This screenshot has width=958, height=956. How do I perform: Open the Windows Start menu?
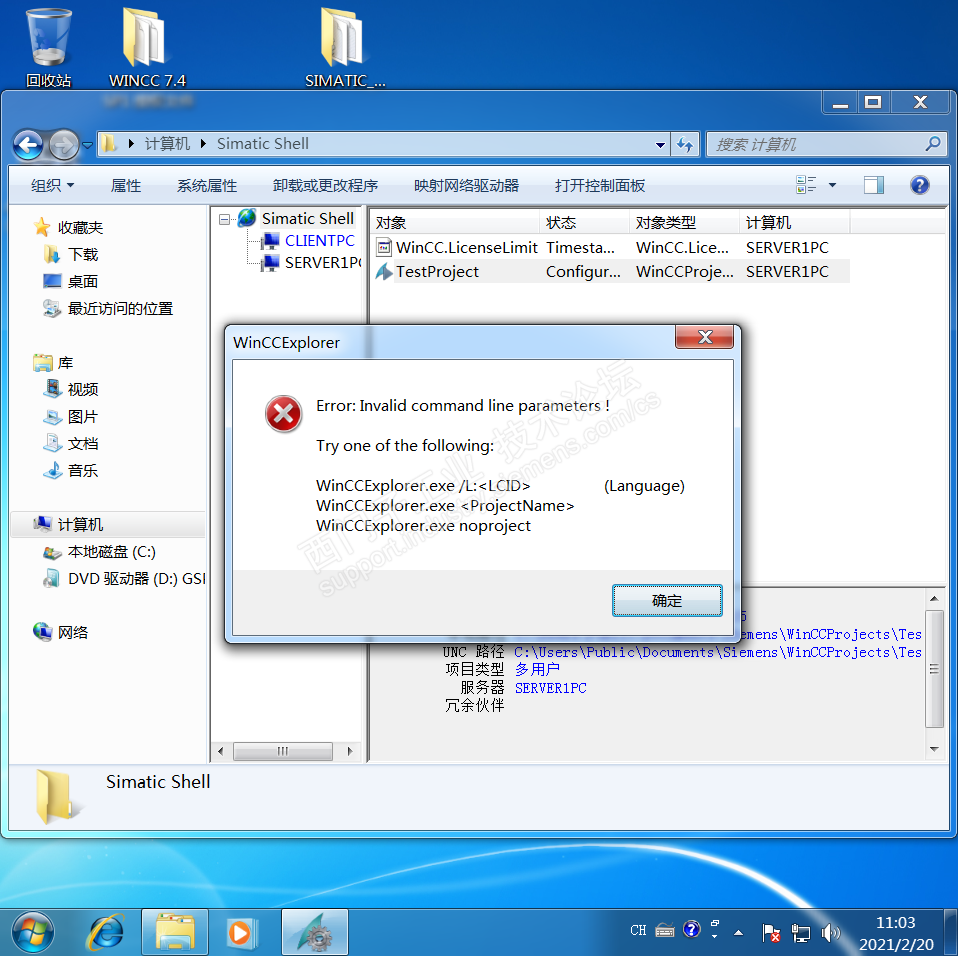tap(33, 932)
